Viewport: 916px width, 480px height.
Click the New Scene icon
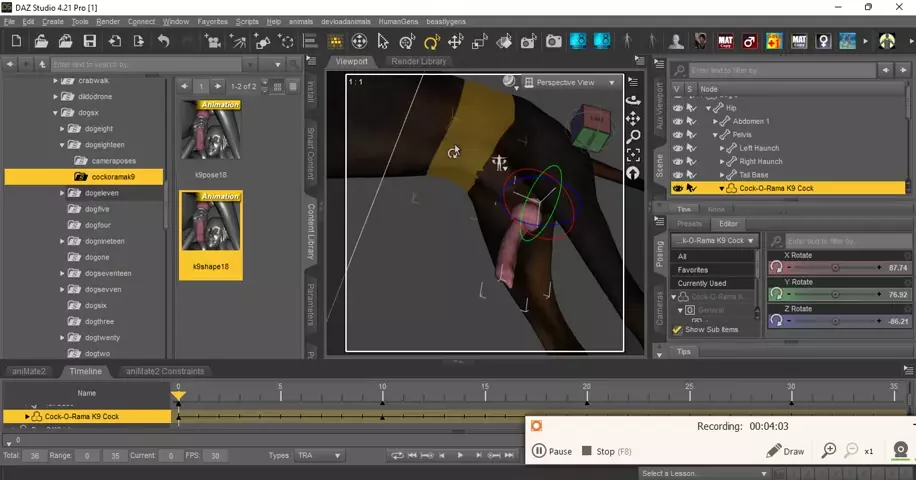16,41
